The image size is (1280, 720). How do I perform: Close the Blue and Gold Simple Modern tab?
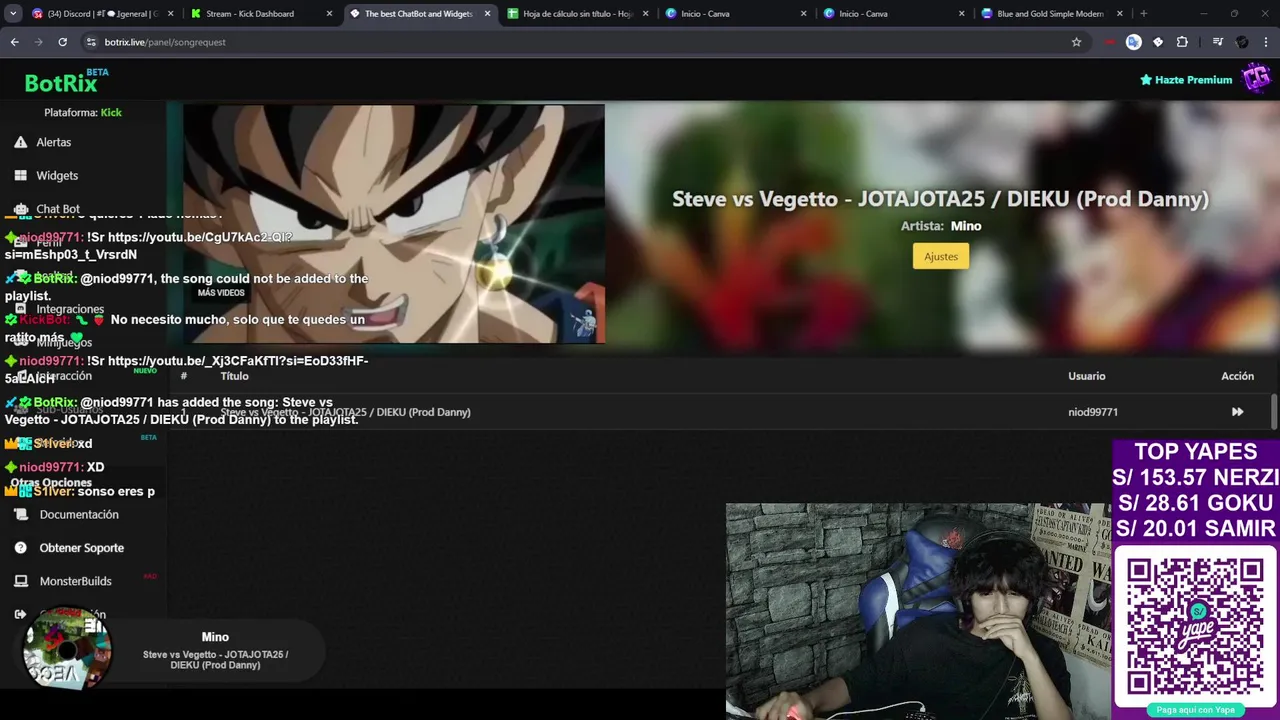click(x=1120, y=14)
